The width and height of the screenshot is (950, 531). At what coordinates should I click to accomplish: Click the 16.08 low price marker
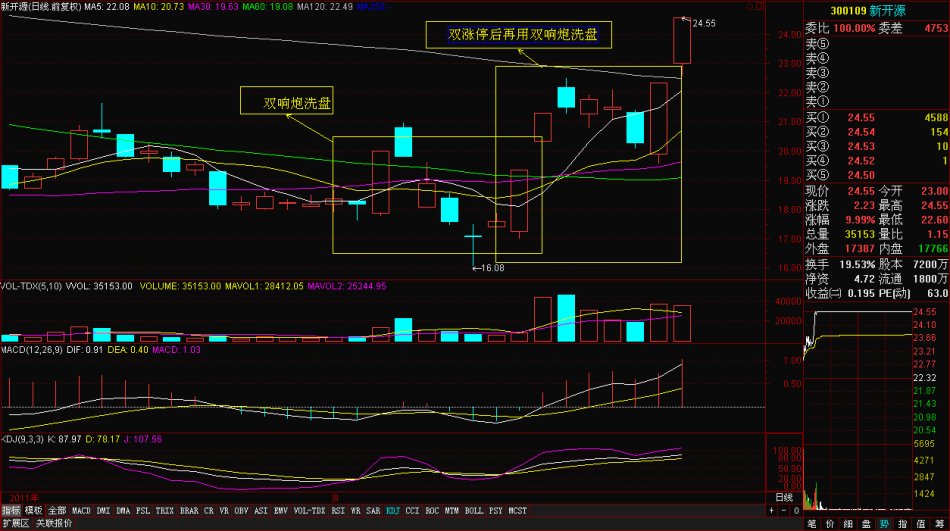493,267
